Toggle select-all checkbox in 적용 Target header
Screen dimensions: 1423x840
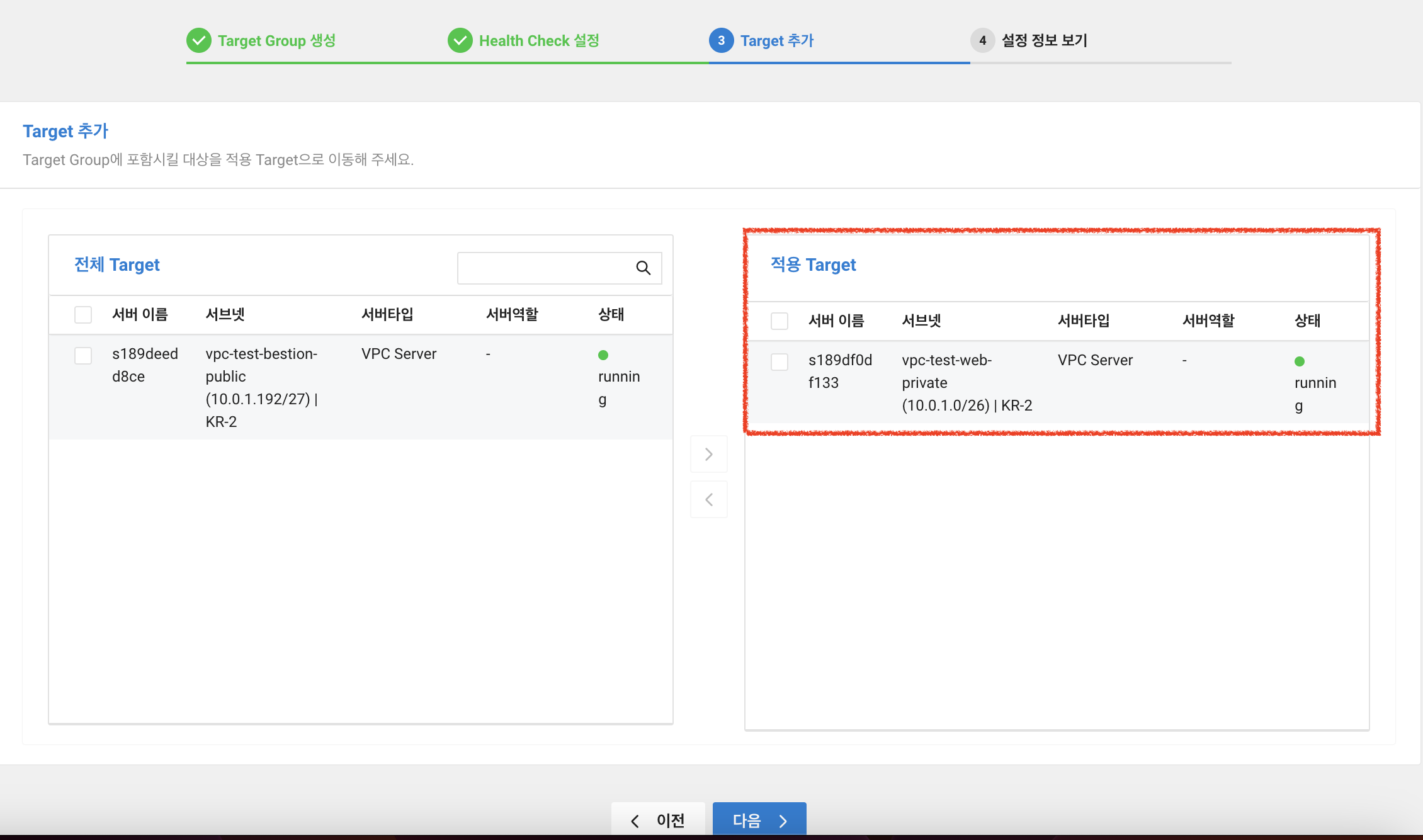[x=780, y=321]
